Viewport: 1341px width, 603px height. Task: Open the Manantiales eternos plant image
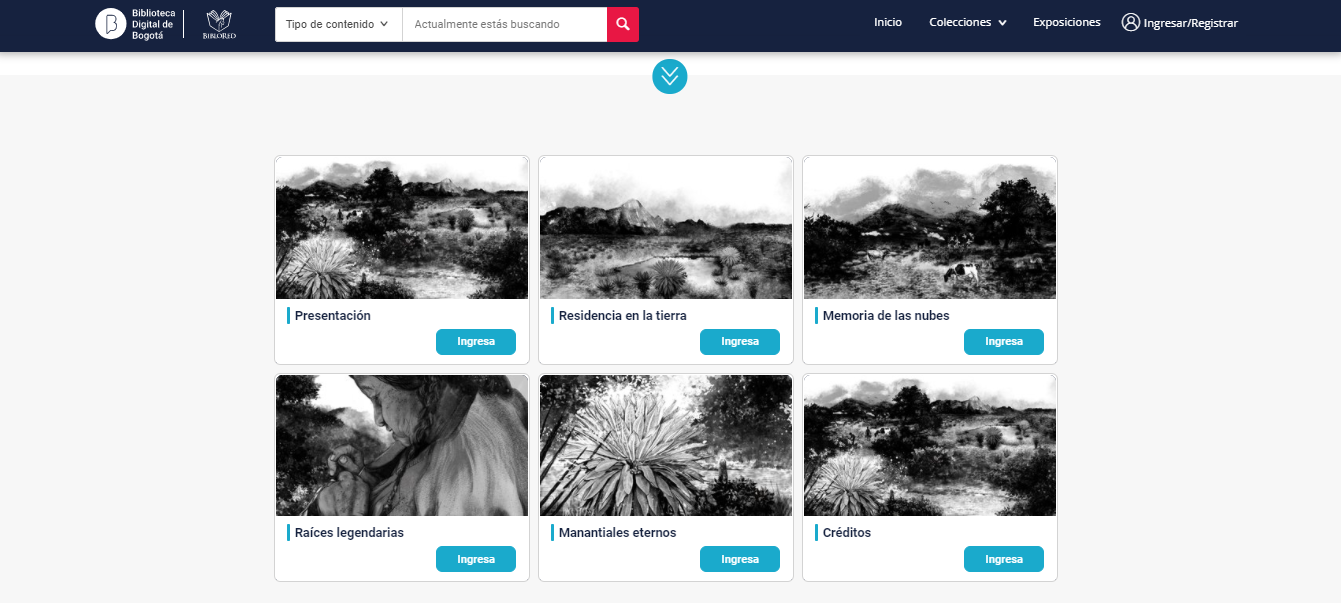click(666, 446)
